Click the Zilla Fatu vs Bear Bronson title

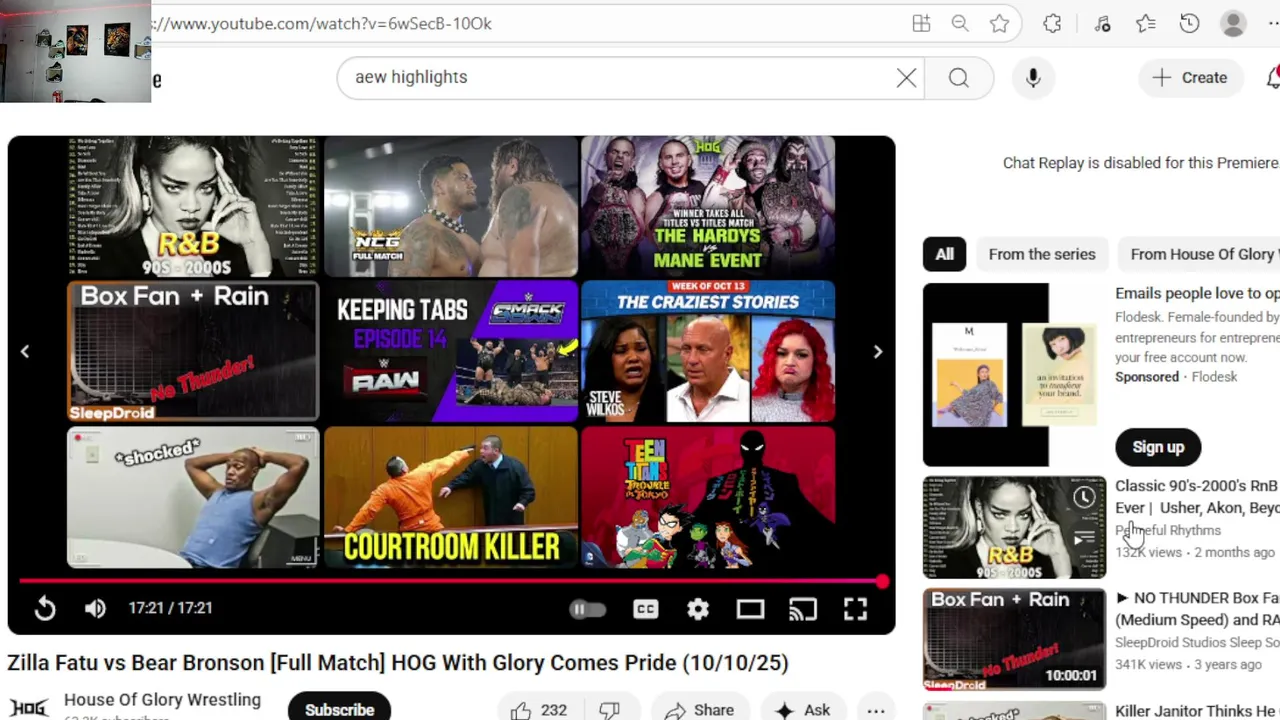(x=398, y=663)
